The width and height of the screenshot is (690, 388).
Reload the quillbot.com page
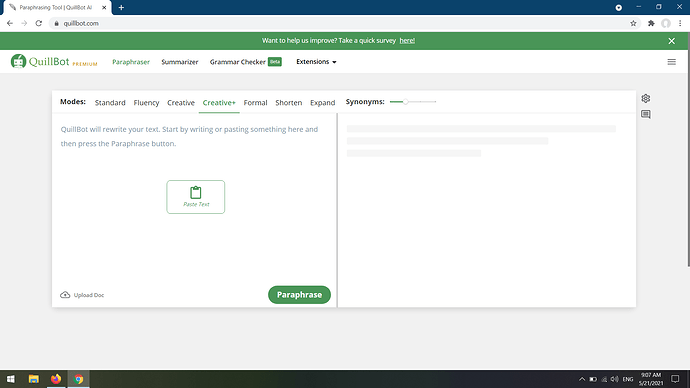(39, 23)
